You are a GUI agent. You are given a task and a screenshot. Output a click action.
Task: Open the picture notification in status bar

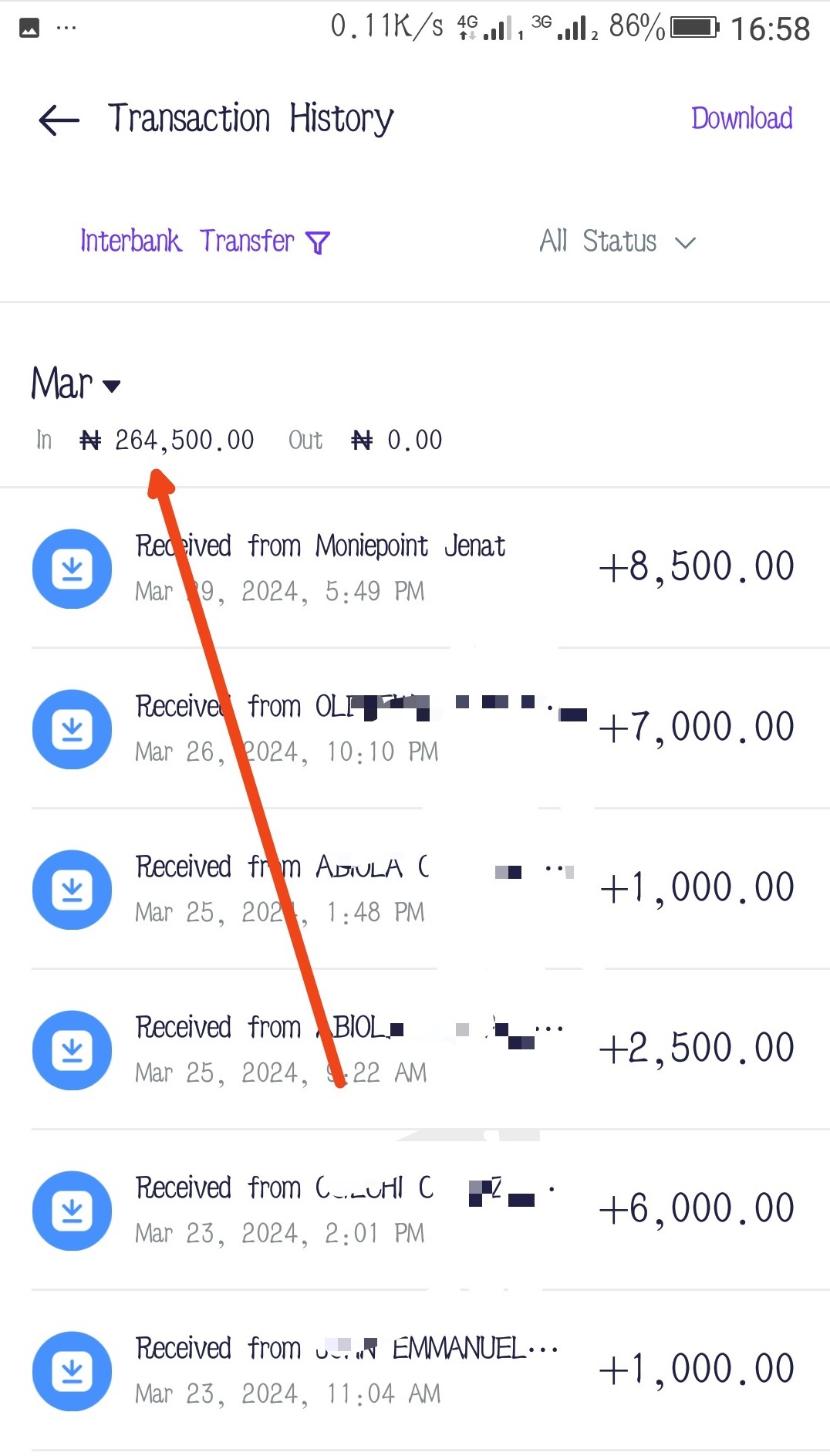click(29, 29)
